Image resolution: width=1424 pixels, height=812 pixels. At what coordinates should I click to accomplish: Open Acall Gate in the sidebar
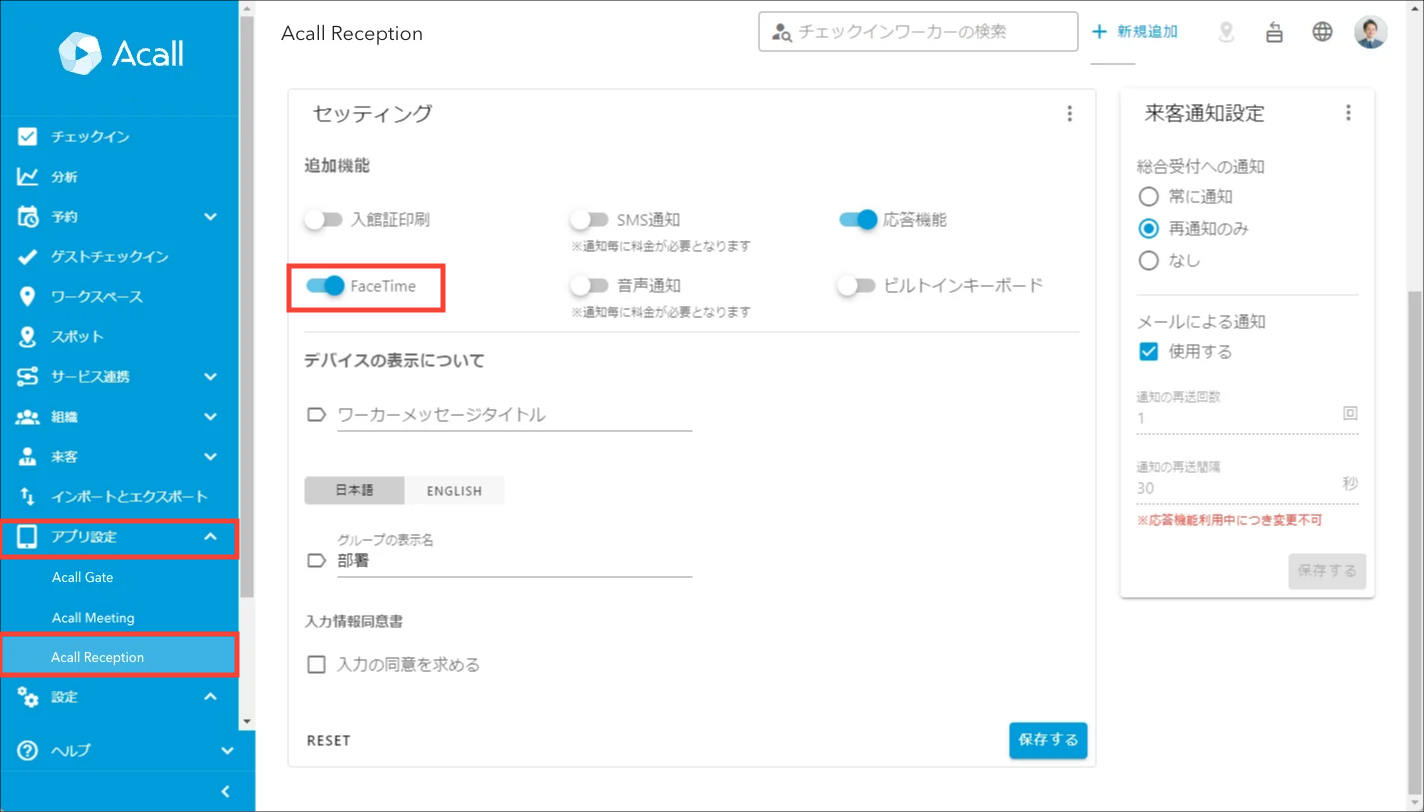click(83, 577)
